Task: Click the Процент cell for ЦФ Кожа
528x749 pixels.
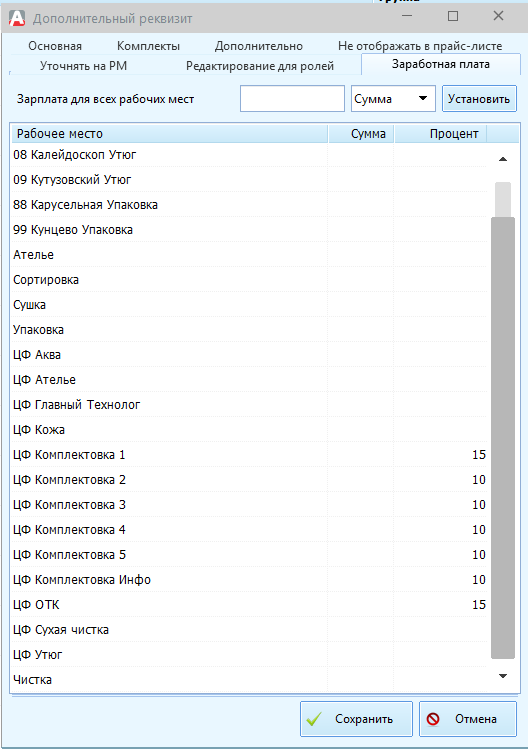Action: (x=441, y=429)
